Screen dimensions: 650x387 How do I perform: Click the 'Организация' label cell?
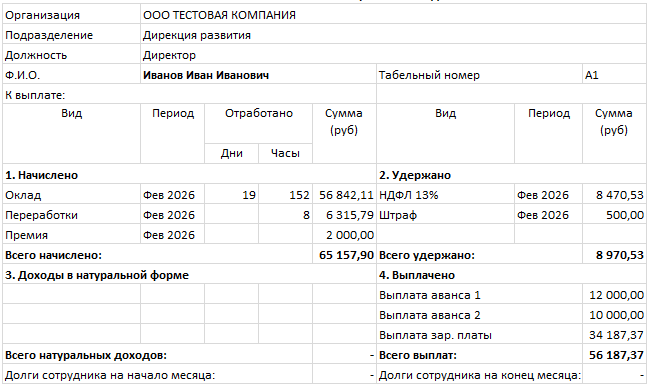click(71, 15)
